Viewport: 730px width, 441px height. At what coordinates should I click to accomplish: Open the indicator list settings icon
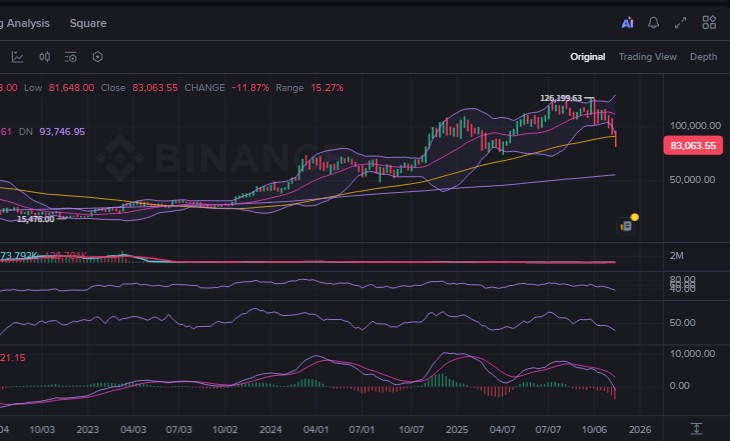click(71, 57)
